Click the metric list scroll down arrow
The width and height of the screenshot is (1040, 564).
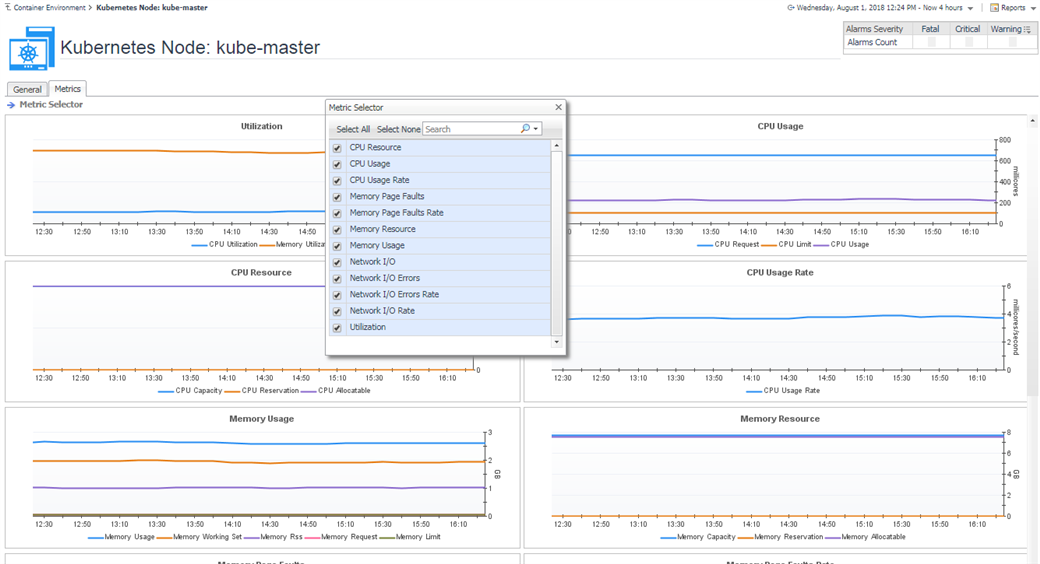click(x=556, y=342)
